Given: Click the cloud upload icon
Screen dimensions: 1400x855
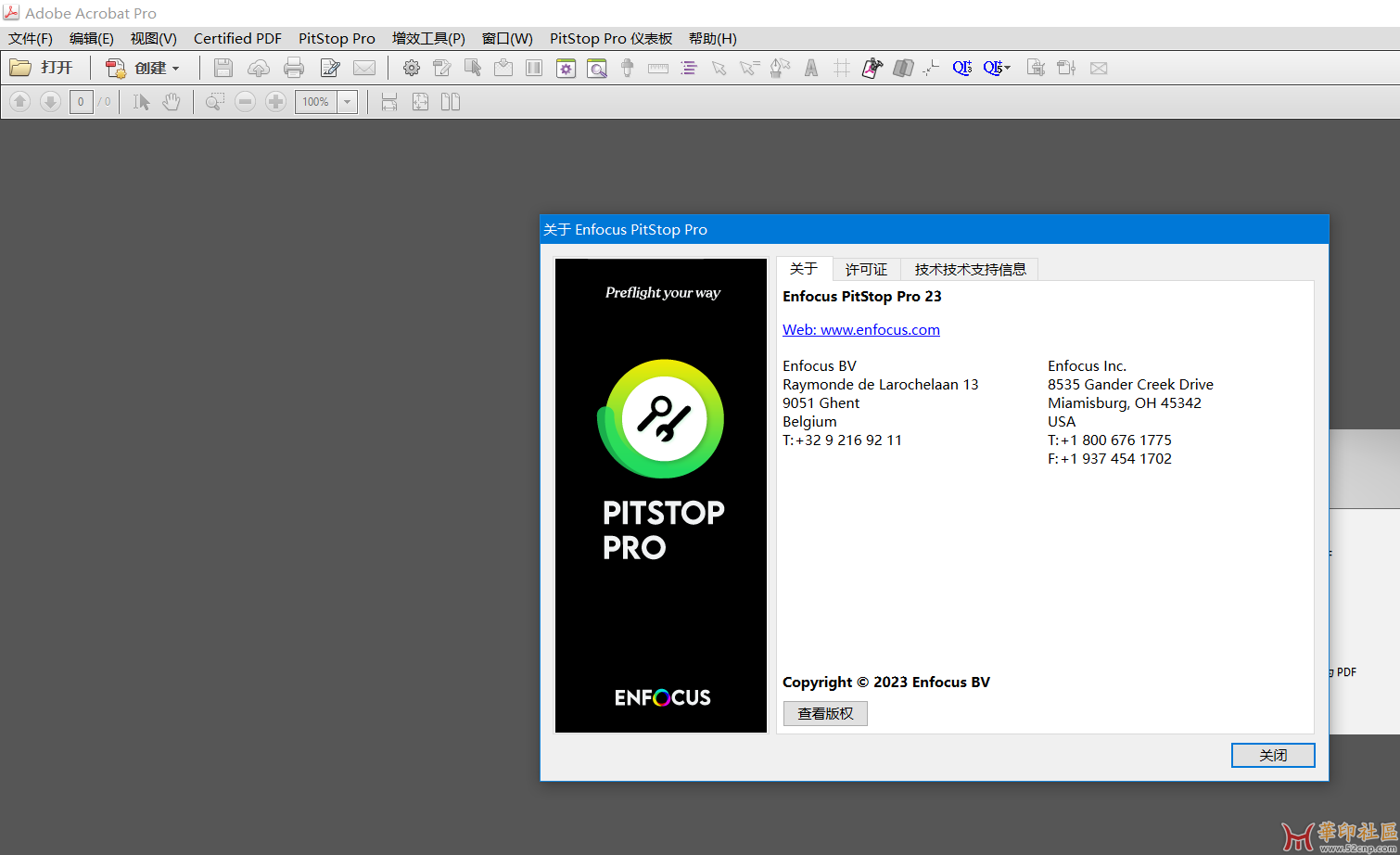Looking at the screenshot, I should pyautogui.click(x=259, y=68).
